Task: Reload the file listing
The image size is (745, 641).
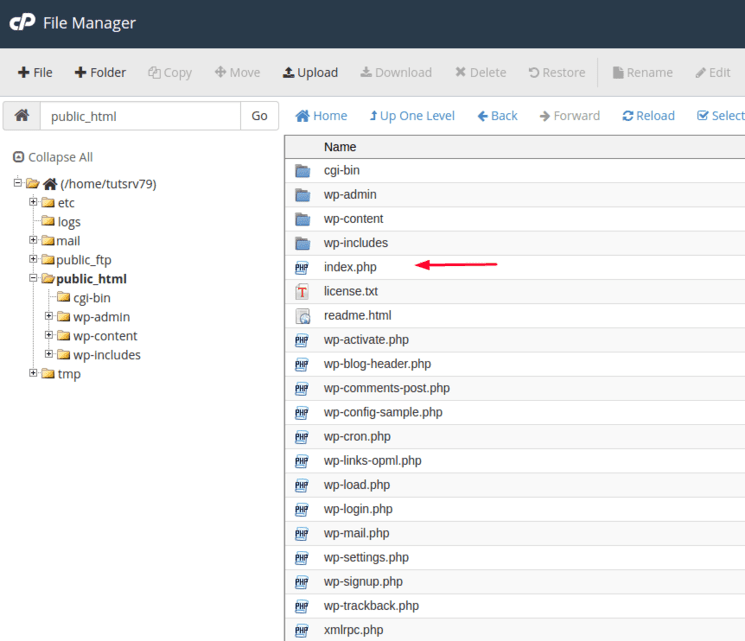Action: [648, 116]
